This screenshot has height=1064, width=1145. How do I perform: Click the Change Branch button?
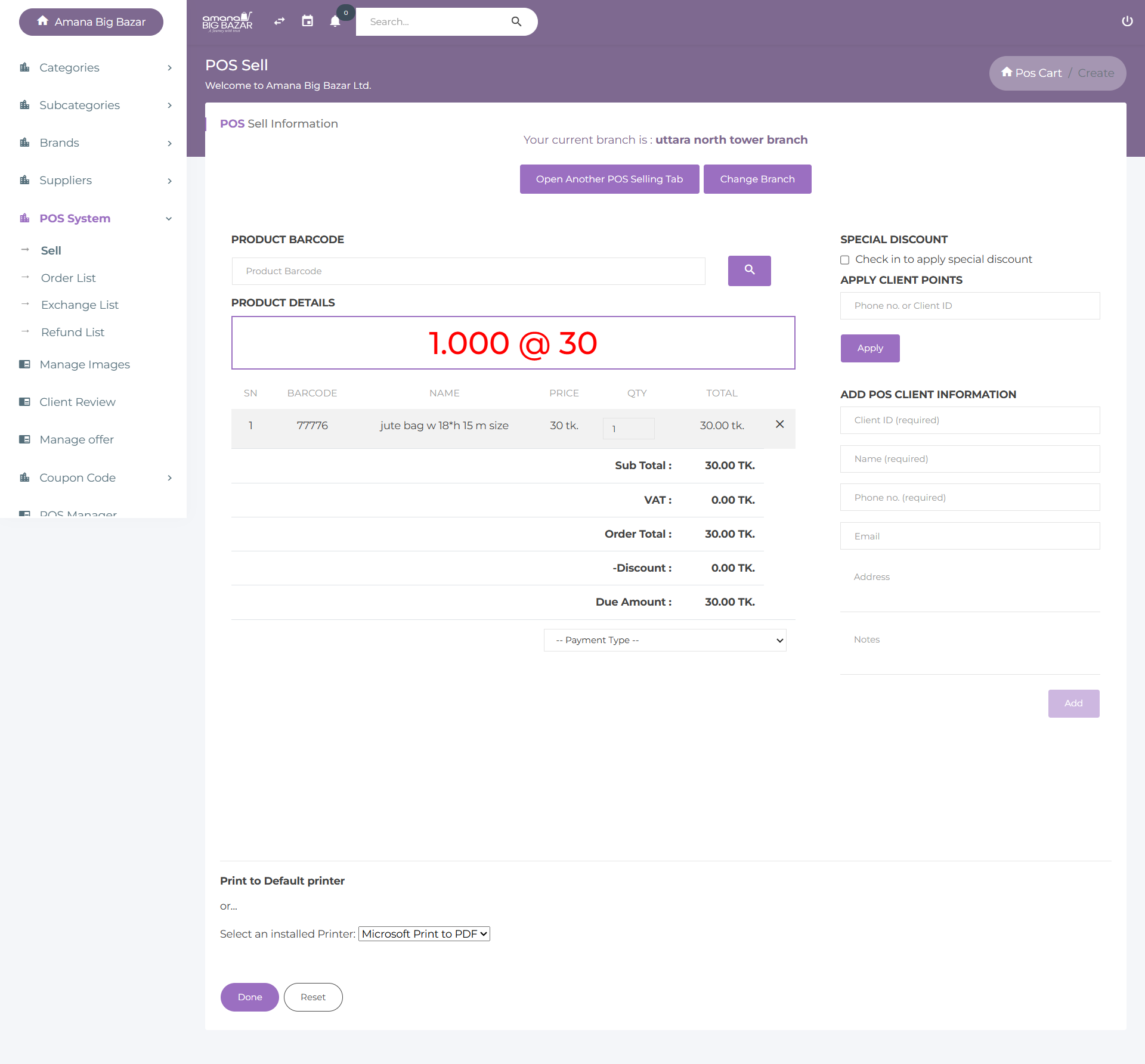click(757, 179)
